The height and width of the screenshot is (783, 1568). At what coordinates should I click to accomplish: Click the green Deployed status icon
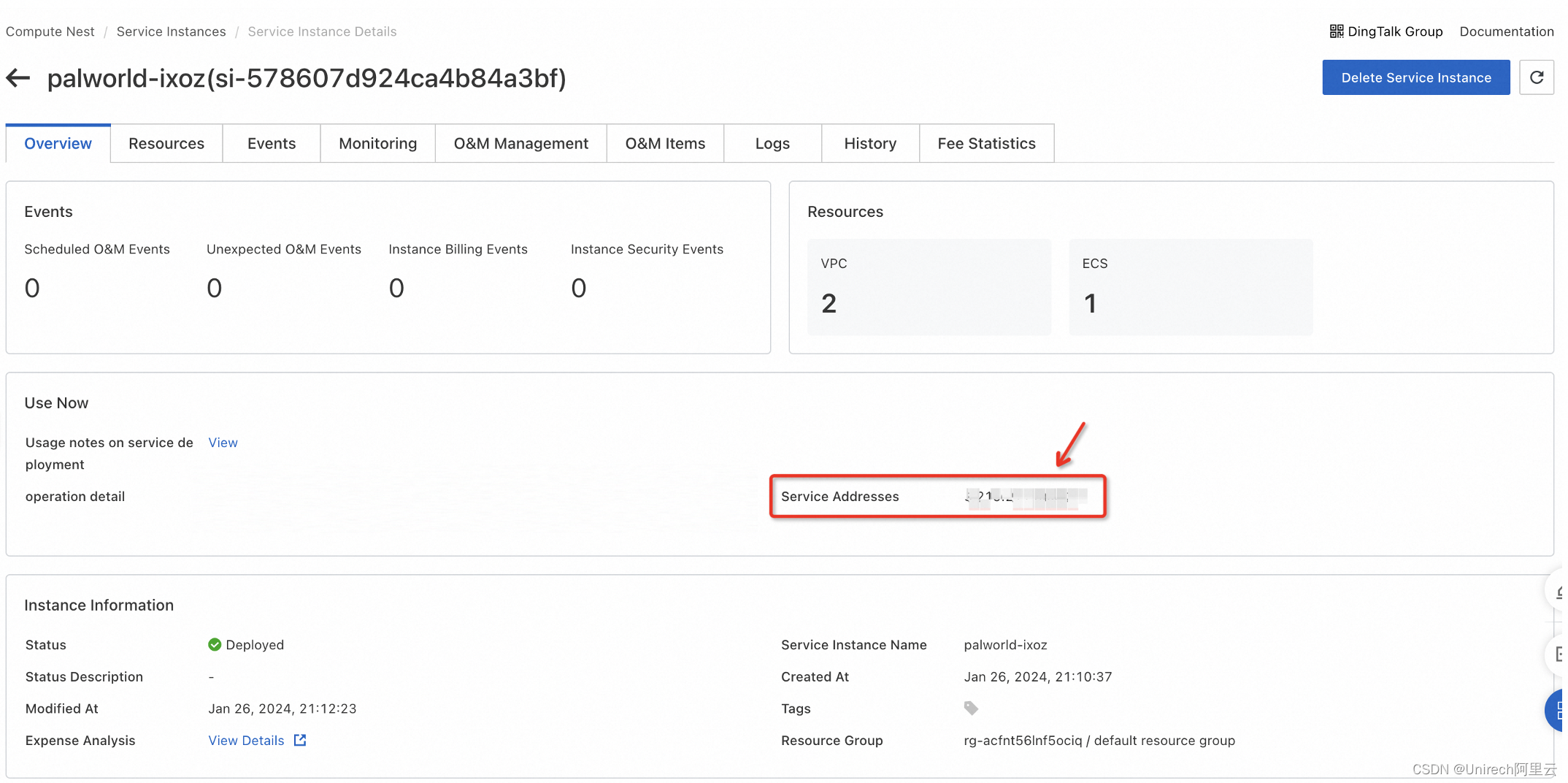tap(215, 644)
